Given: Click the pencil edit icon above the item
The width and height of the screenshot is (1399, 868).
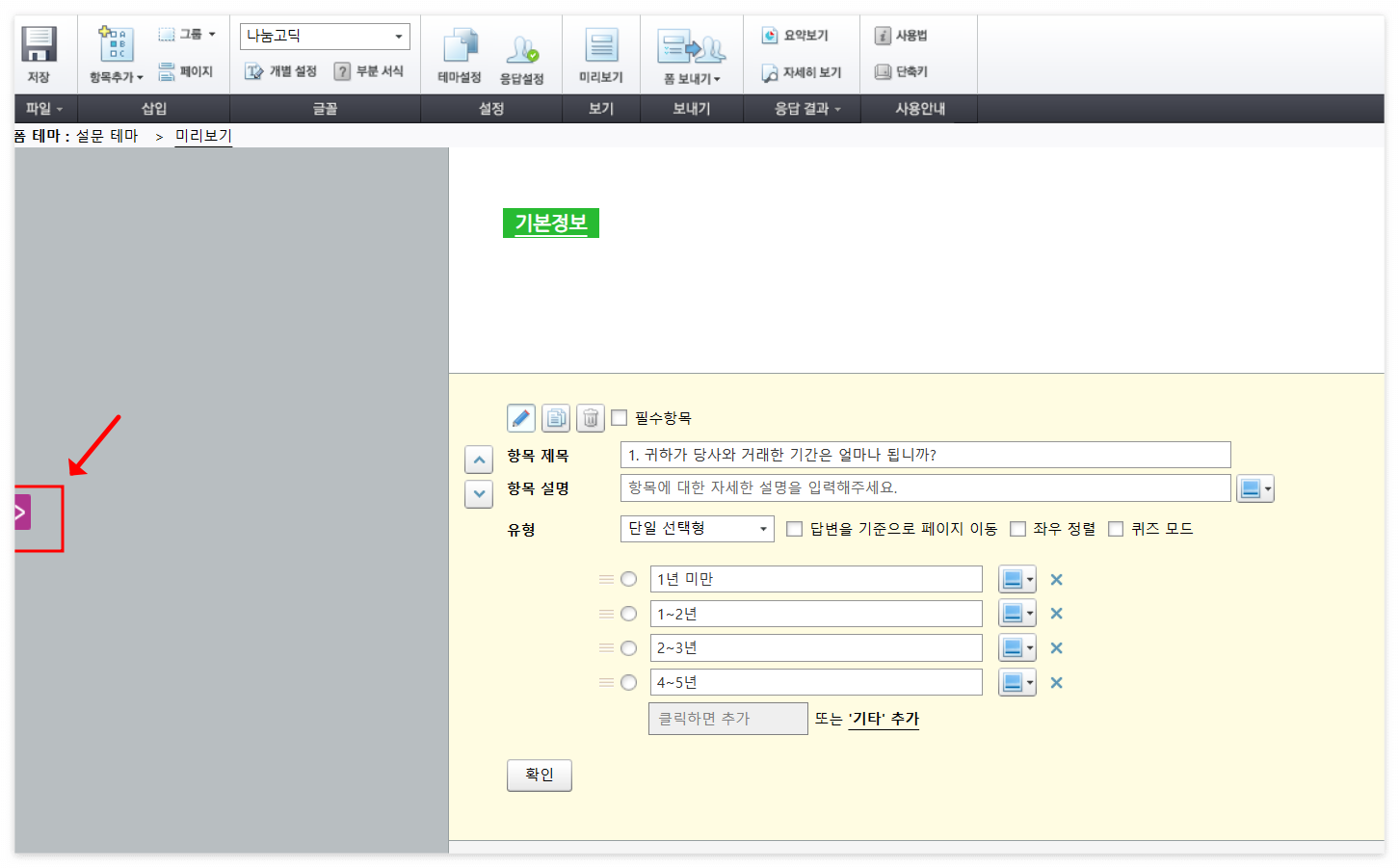Looking at the screenshot, I should [520, 417].
